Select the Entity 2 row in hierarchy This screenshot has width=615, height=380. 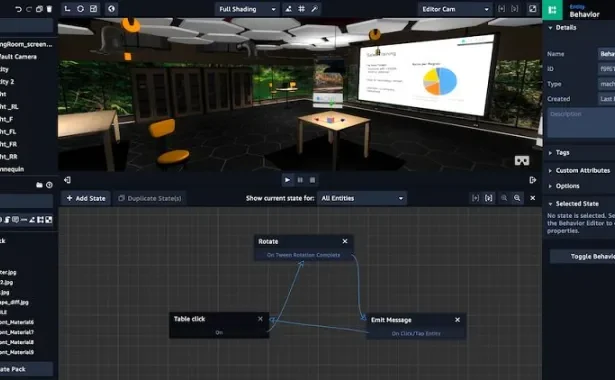pyautogui.click(x=27, y=82)
